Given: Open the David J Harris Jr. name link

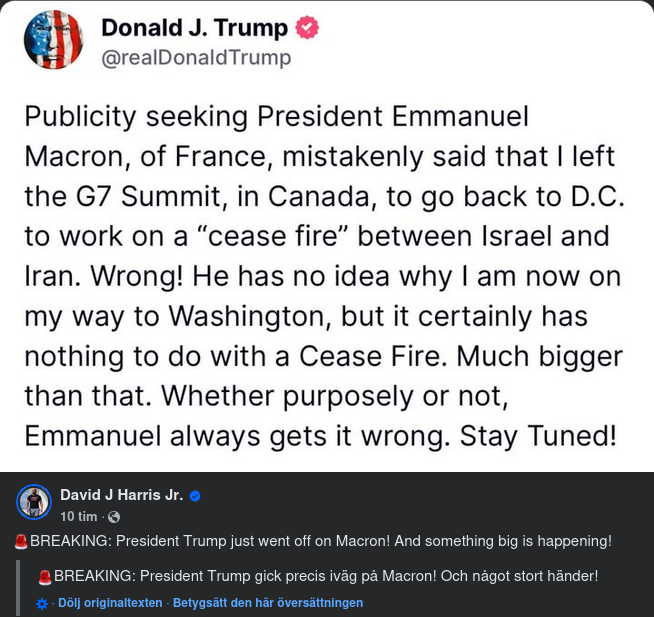Looking at the screenshot, I should tap(121, 495).
